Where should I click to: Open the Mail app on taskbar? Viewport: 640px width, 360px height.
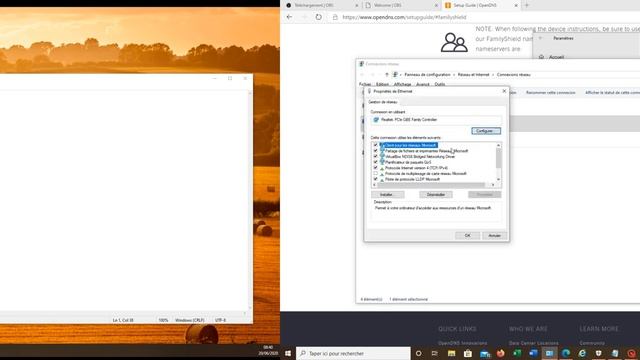[484, 353]
